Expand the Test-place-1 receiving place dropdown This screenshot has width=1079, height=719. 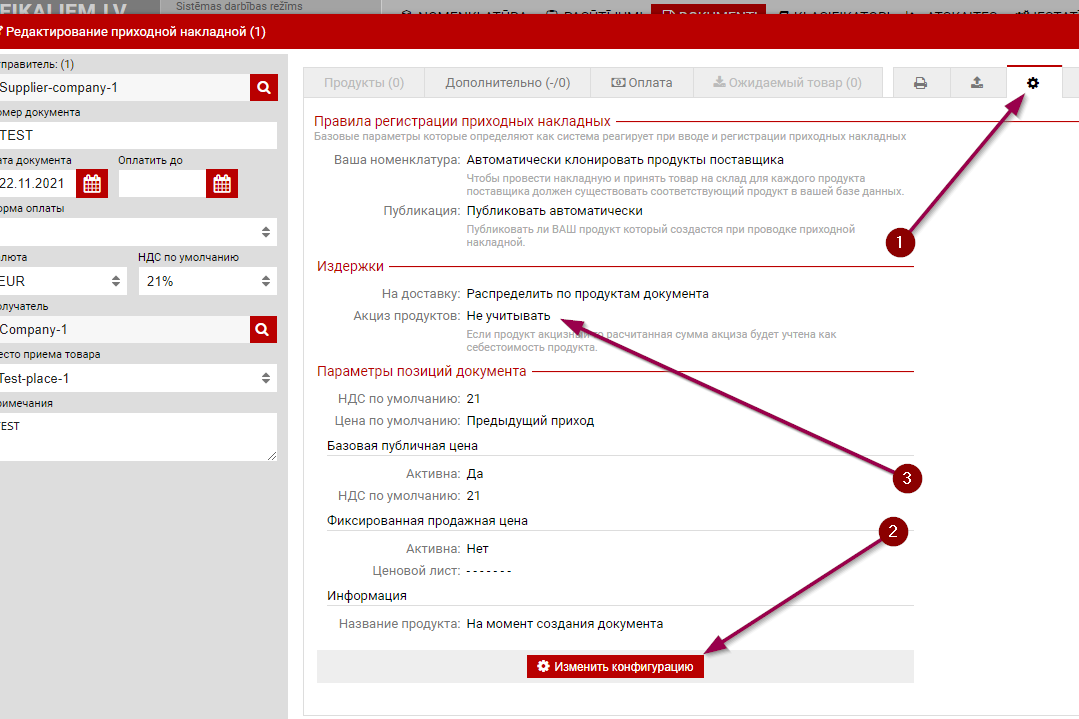point(138,378)
